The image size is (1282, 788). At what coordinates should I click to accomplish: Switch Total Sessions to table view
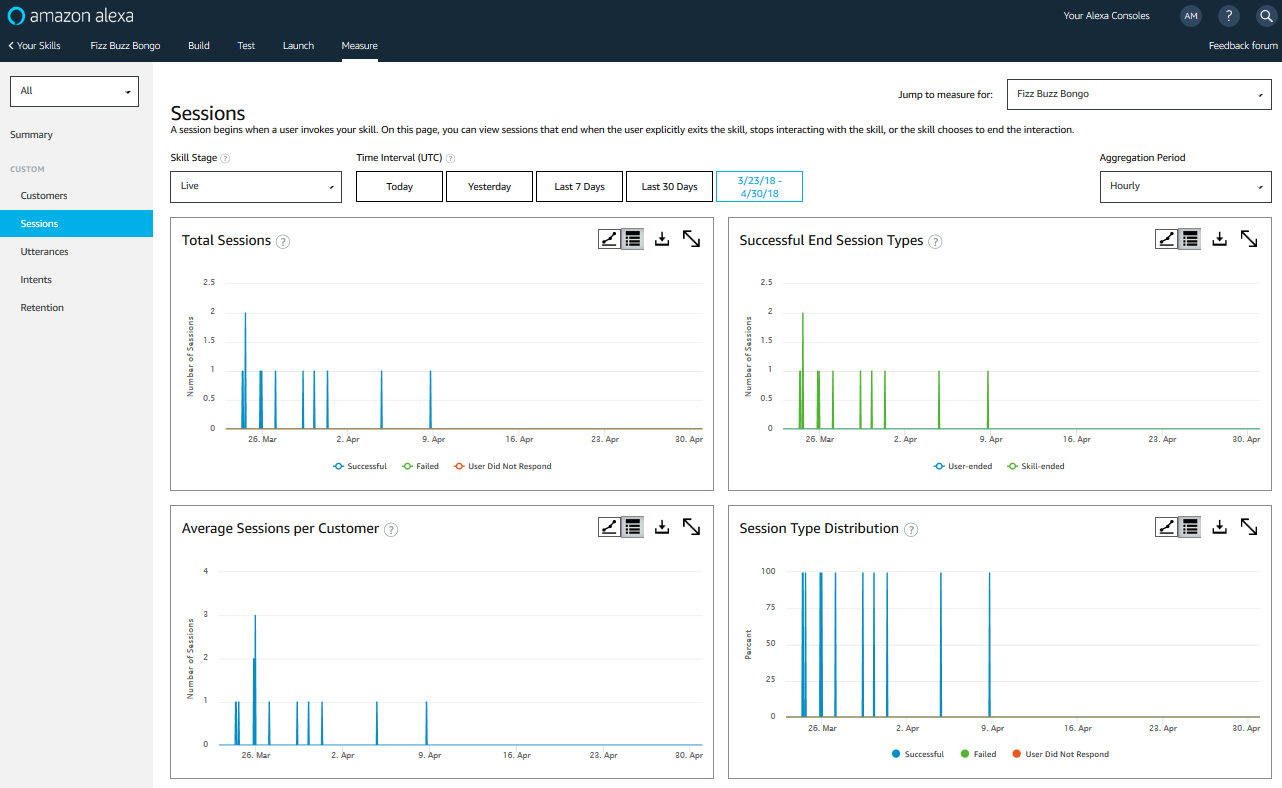click(x=632, y=239)
